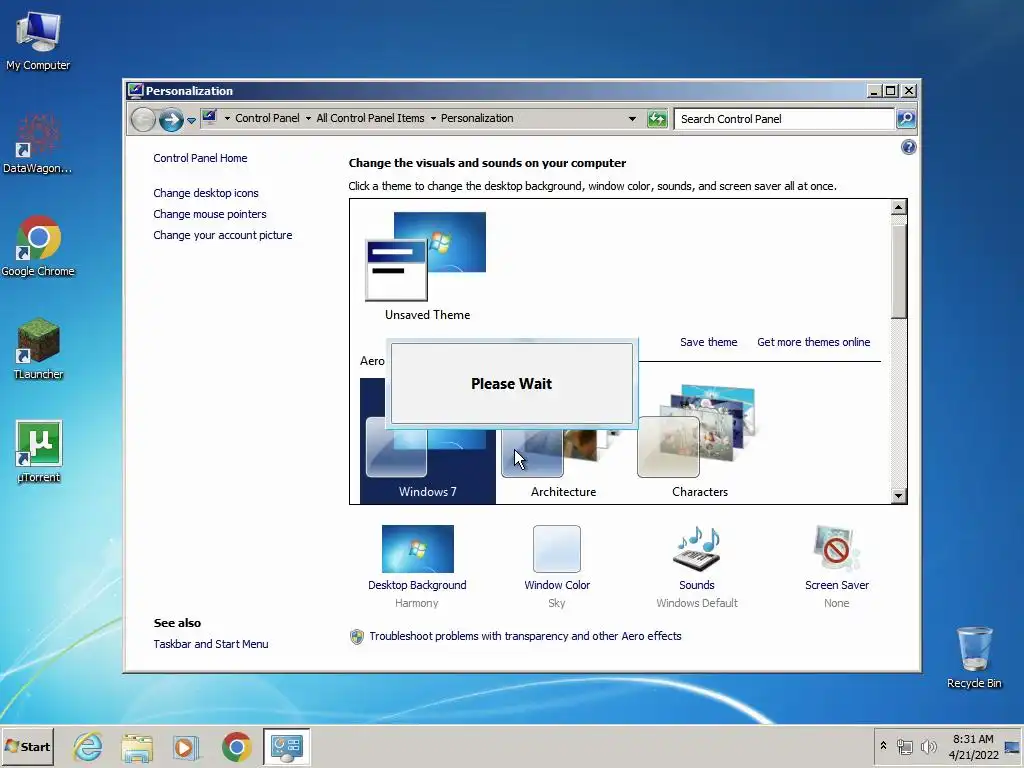The width and height of the screenshot is (1024, 768).
Task: Open Change desktop icons link
Action: pos(206,193)
